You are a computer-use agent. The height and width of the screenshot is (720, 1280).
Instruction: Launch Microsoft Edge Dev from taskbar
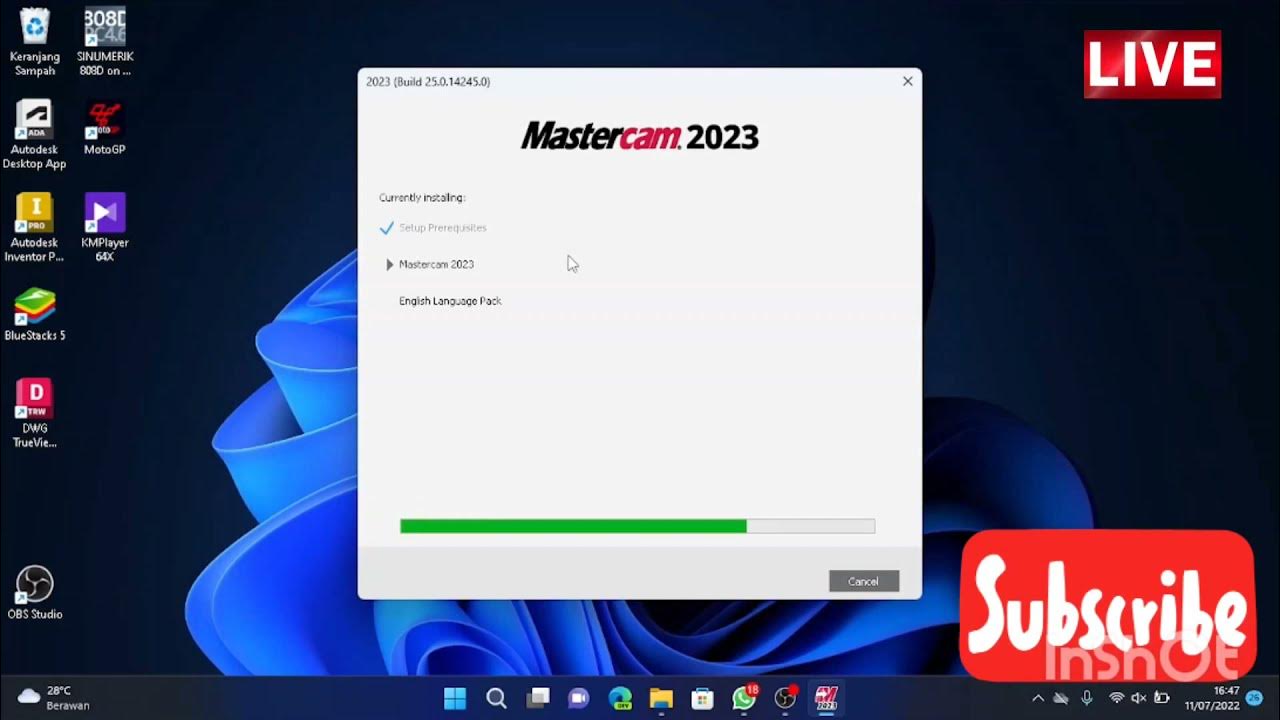coord(620,697)
